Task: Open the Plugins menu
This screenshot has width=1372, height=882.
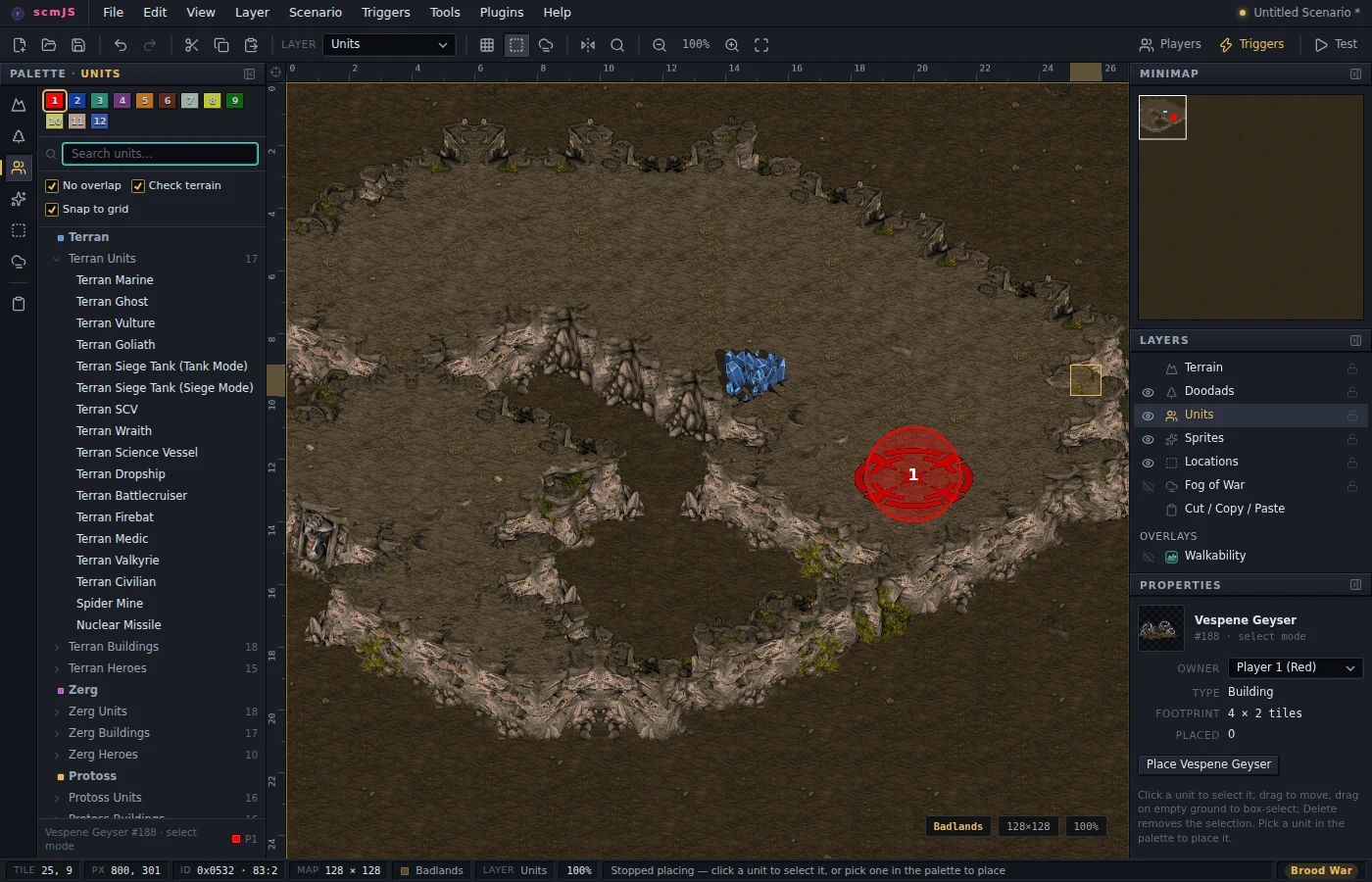Action: coord(502,13)
